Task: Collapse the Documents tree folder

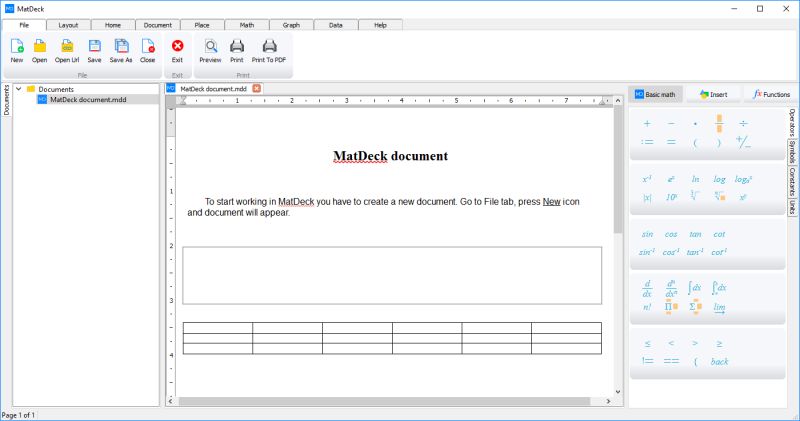Action: click(x=18, y=89)
